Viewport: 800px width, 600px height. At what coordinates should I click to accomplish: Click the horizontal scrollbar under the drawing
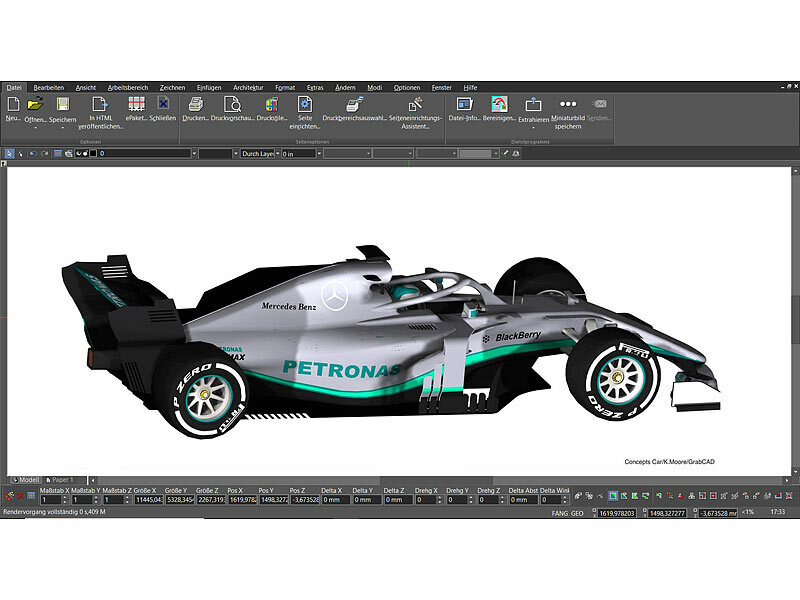439,481
